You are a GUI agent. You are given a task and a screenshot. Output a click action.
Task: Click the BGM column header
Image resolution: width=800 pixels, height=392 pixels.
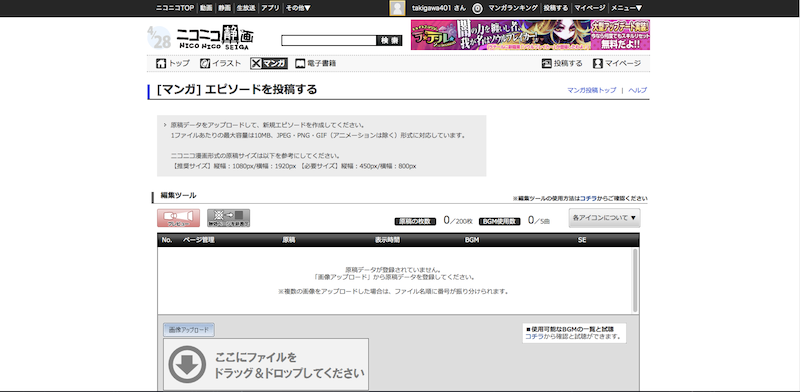pyautogui.click(x=472, y=240)
